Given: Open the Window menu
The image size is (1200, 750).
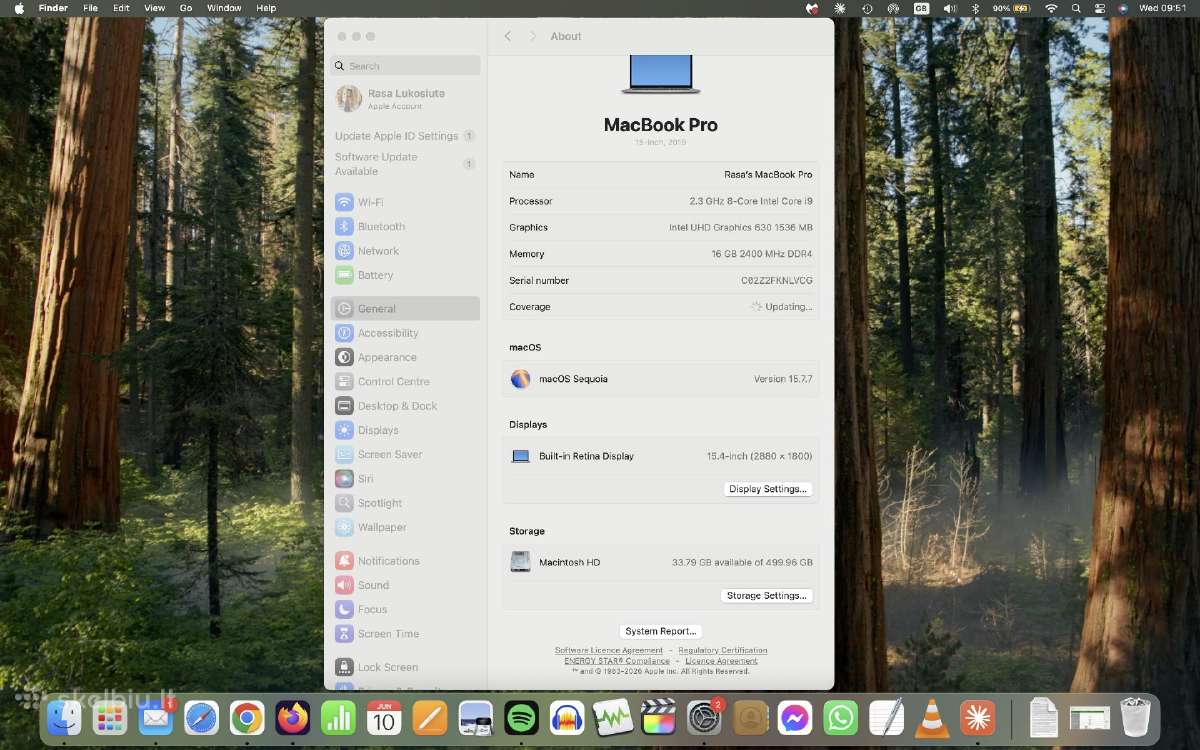Looking at the screenshot, I should 224,8.
